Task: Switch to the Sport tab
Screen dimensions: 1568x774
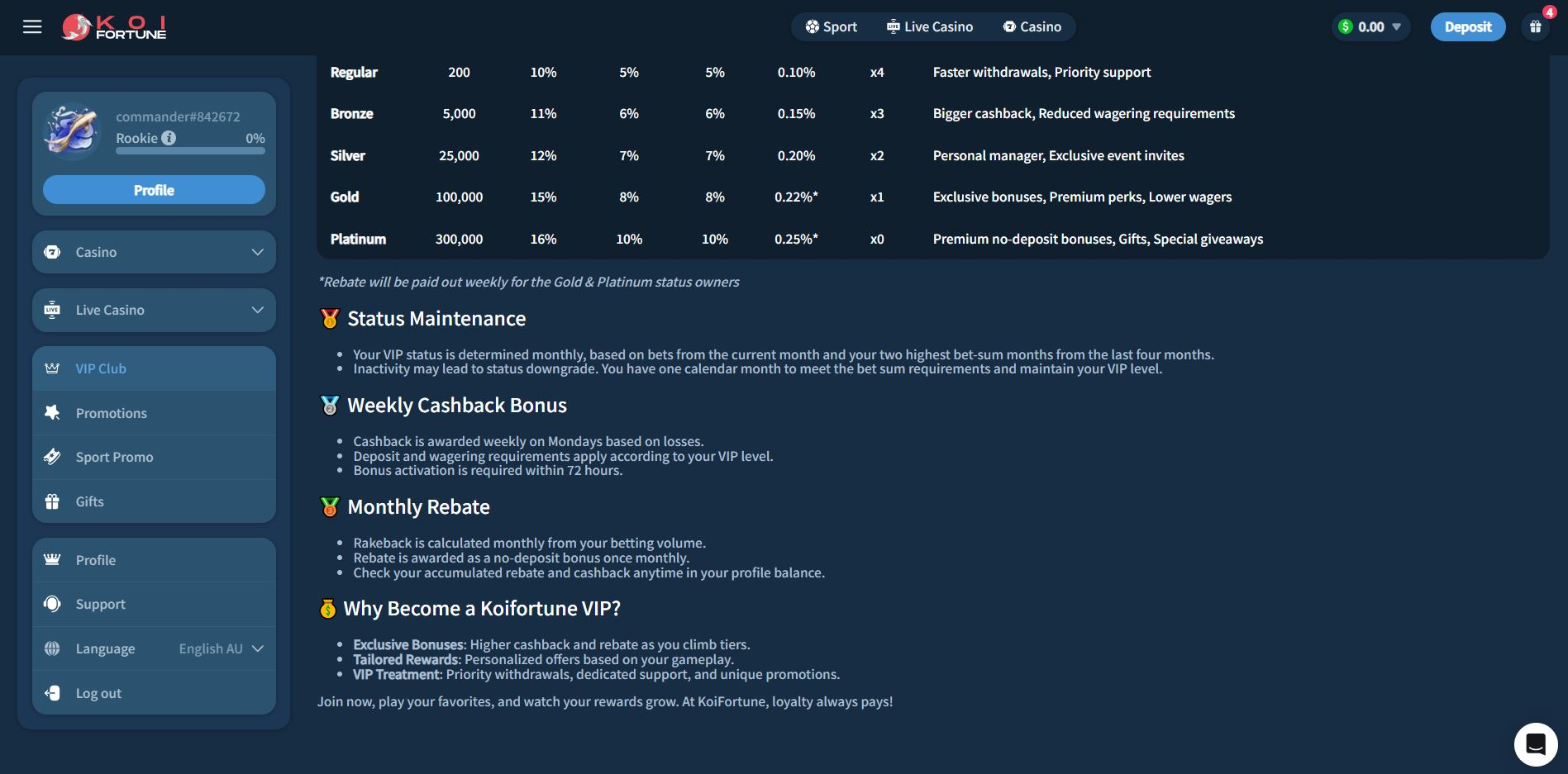Action: tap(832, 27)
